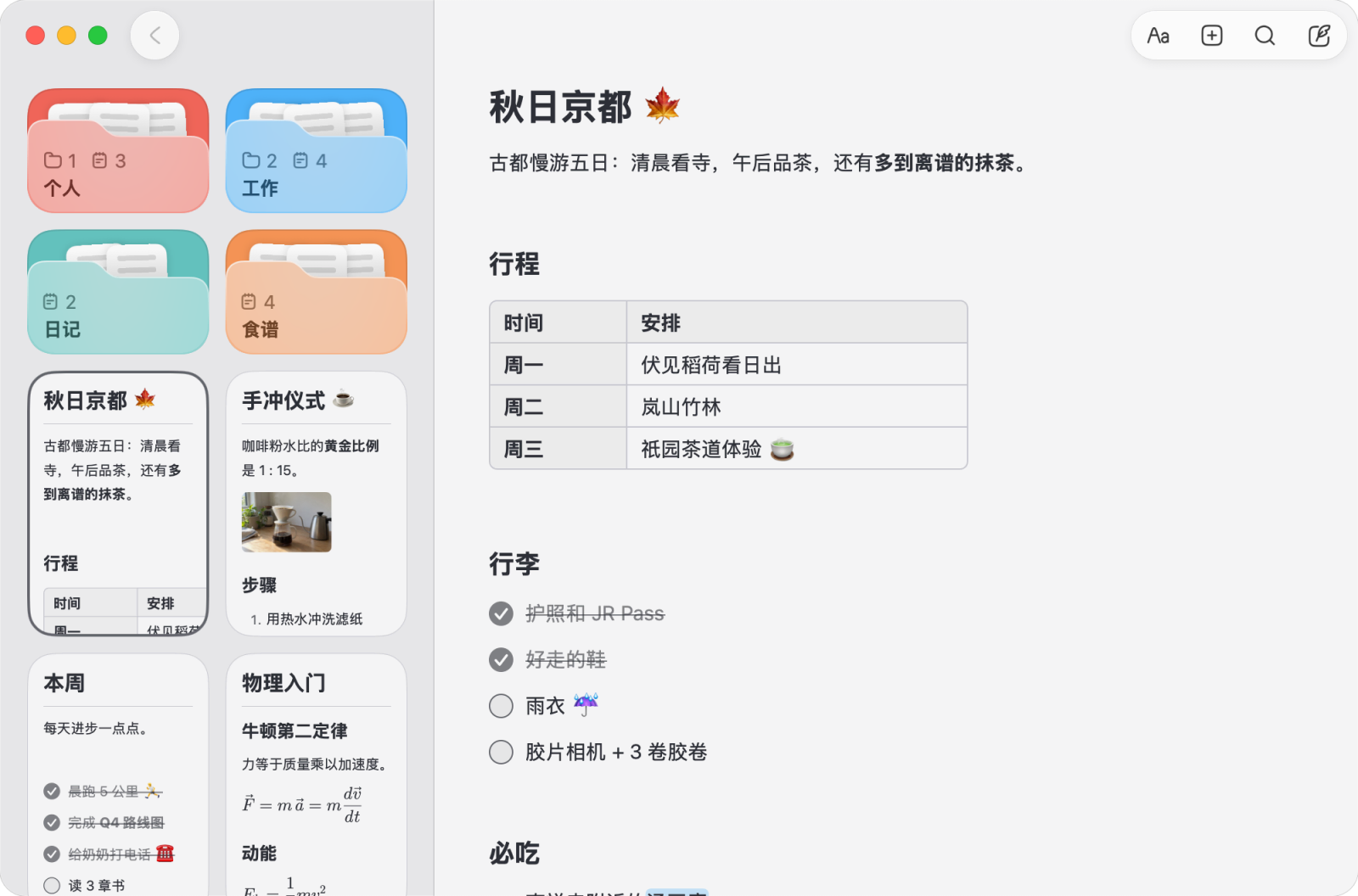This screenshot has height=896, width=1358.
Task: Click the 行李 heading
Action: click(513, 563)
